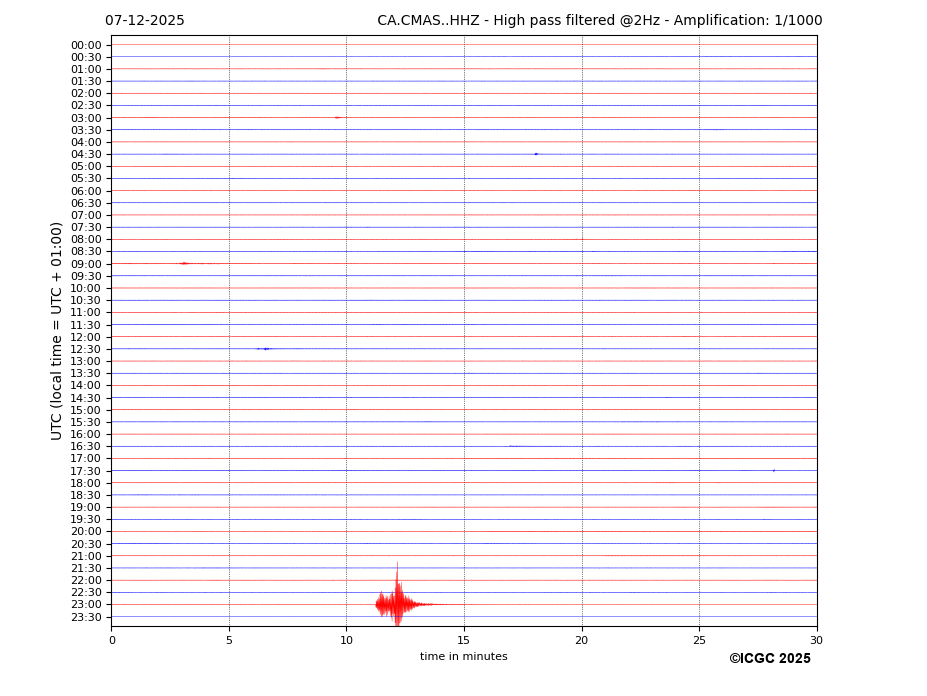The width and height of the screenshot is (927, 696).
Task: Click the 25 tick on the minutes axis
Action: click(x=699, y=639)
